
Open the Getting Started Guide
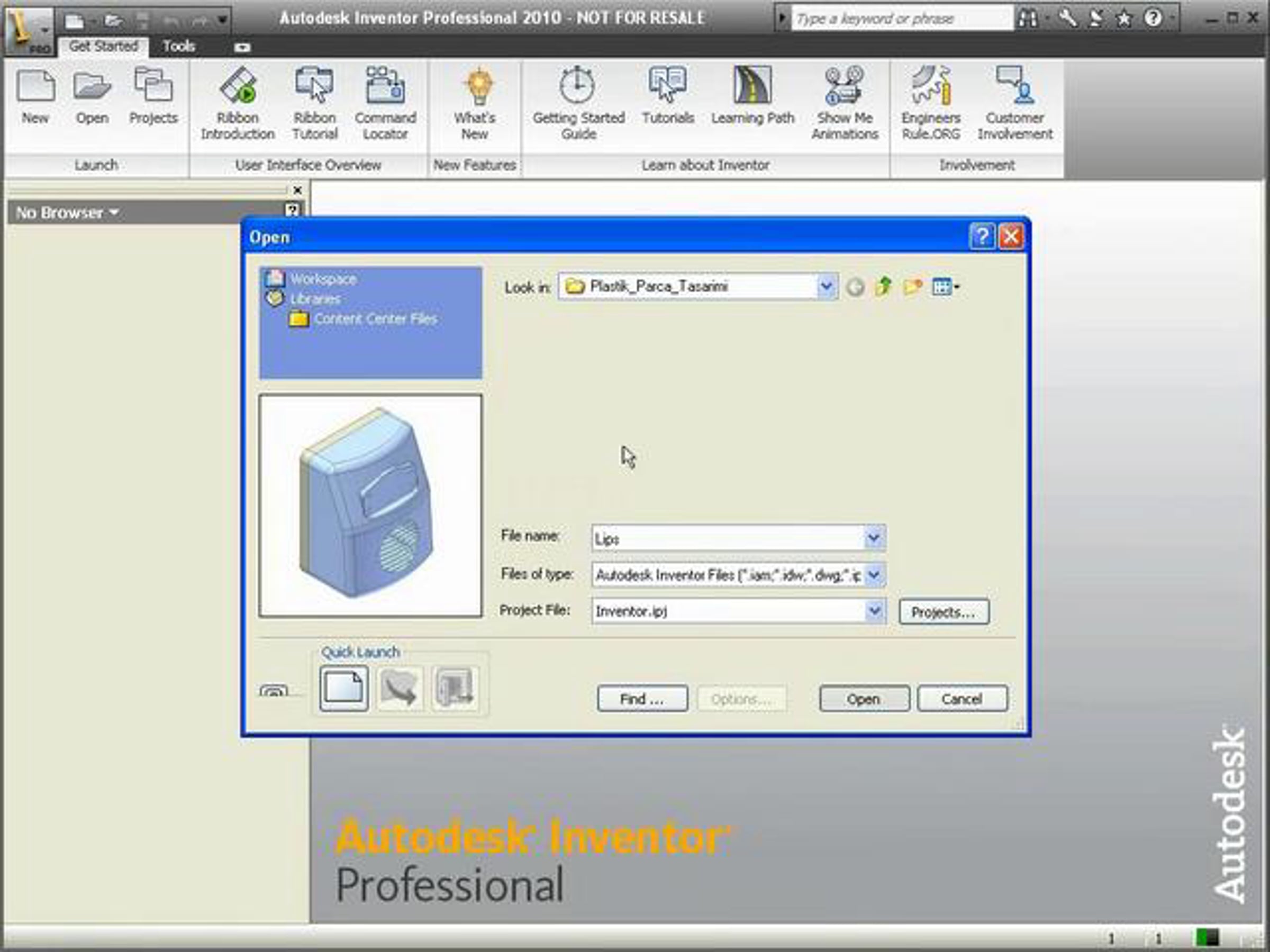[579, 103]
